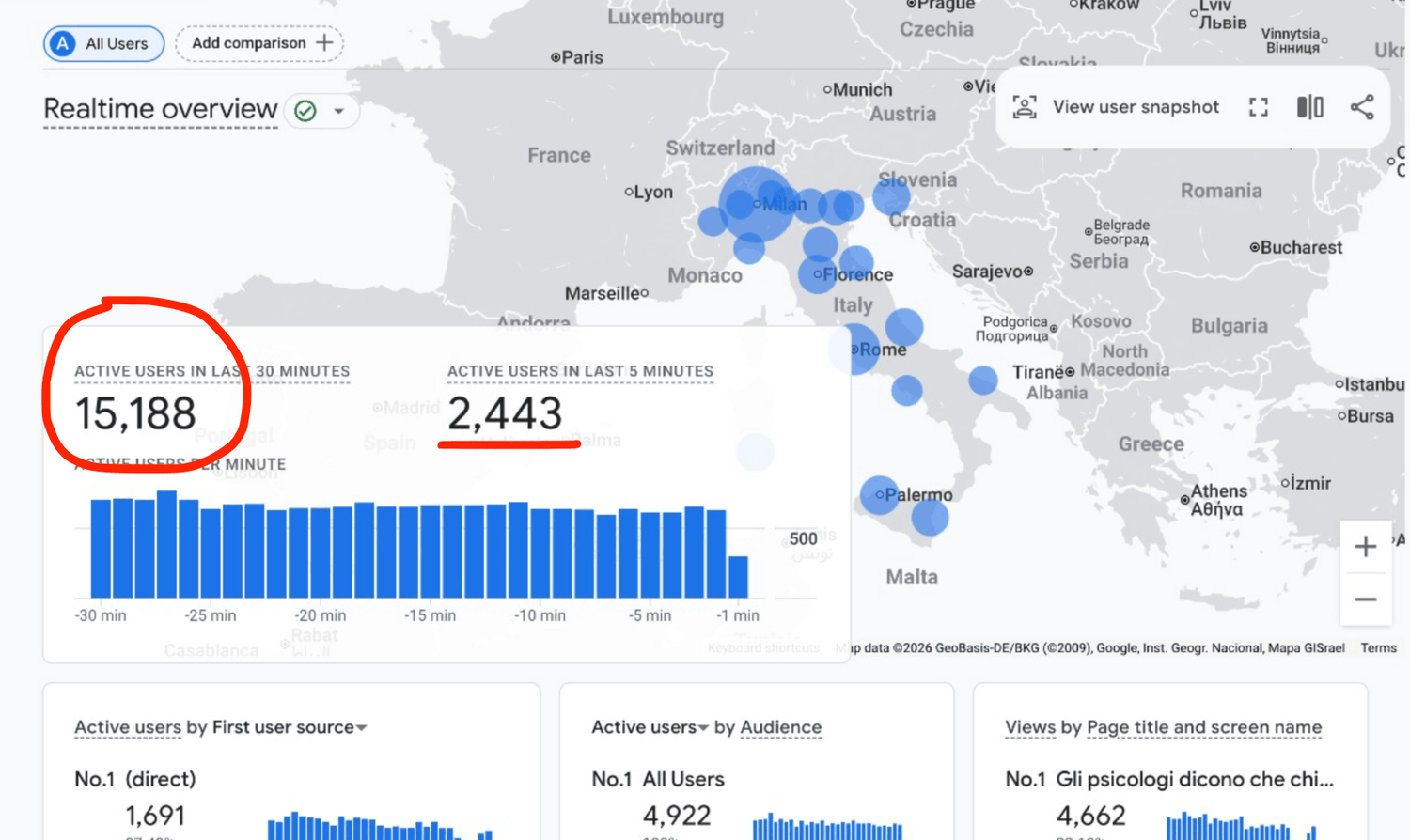This screenshot has width=1410, height=840.
Task: Click the View user snapshot icon
Action: pos(1025,107)
